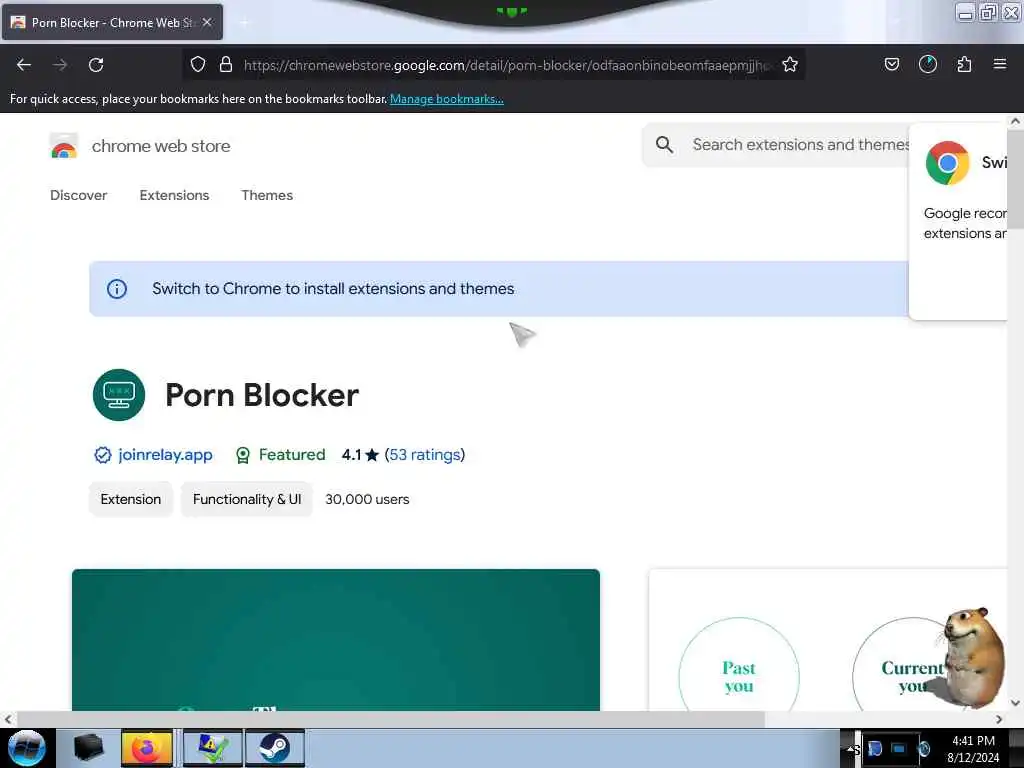Open the tracking protection shield icon
Image resolution: width=1024 pixels, height=768 pixels.
(x=198, y=64)
